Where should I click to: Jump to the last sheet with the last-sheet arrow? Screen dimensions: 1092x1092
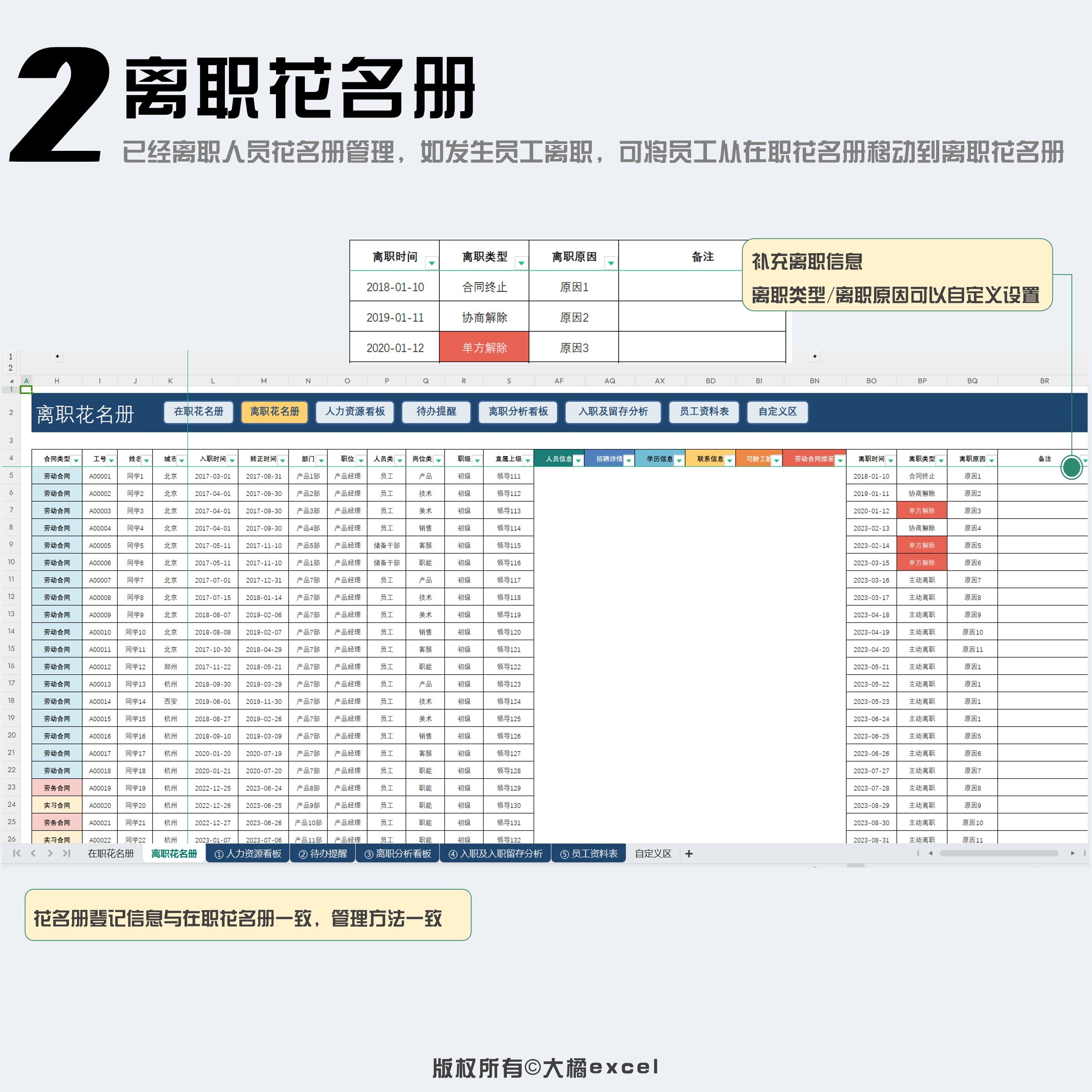click(67, 854)
